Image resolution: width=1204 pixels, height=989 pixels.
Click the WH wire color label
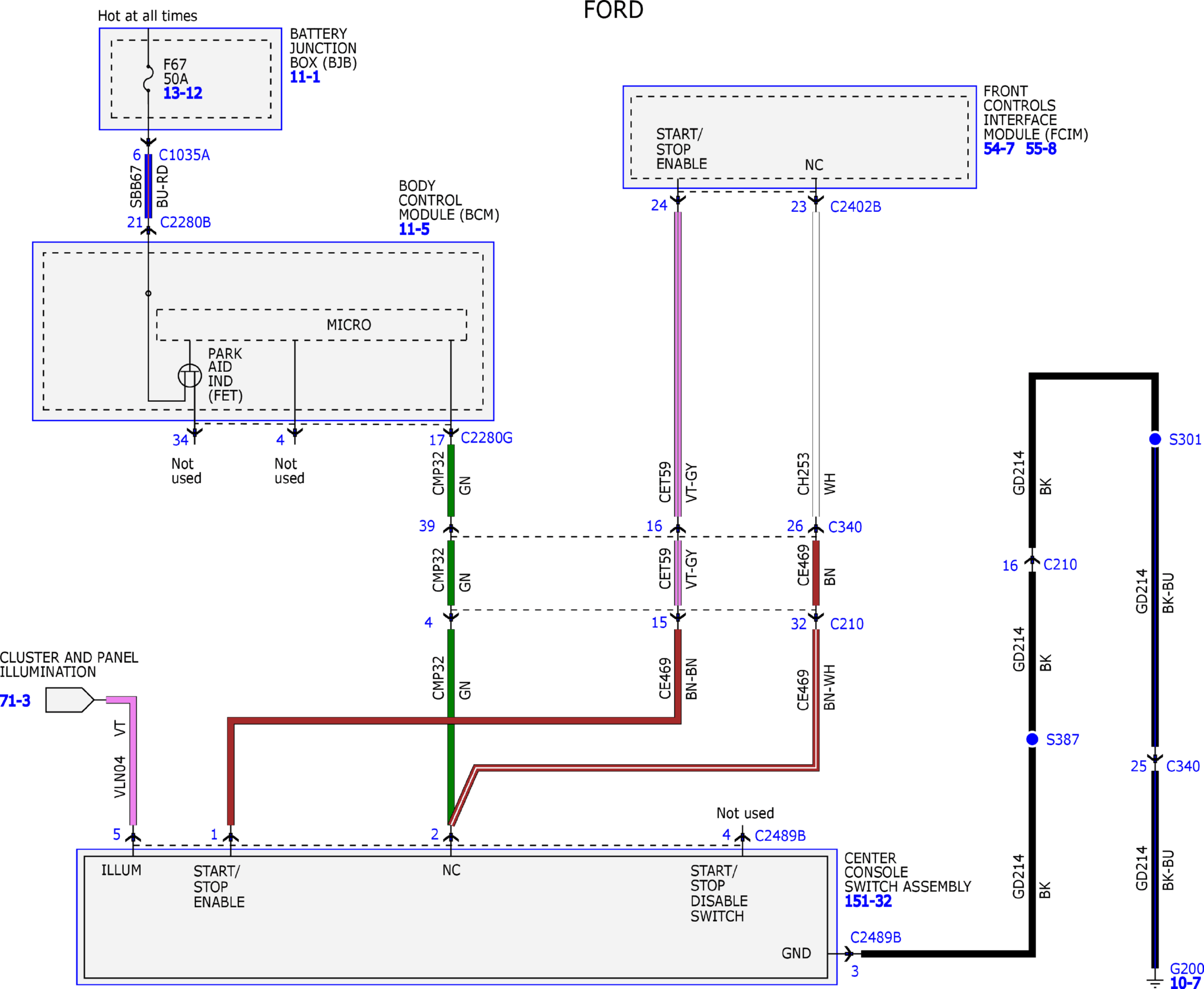click(830, 484)
